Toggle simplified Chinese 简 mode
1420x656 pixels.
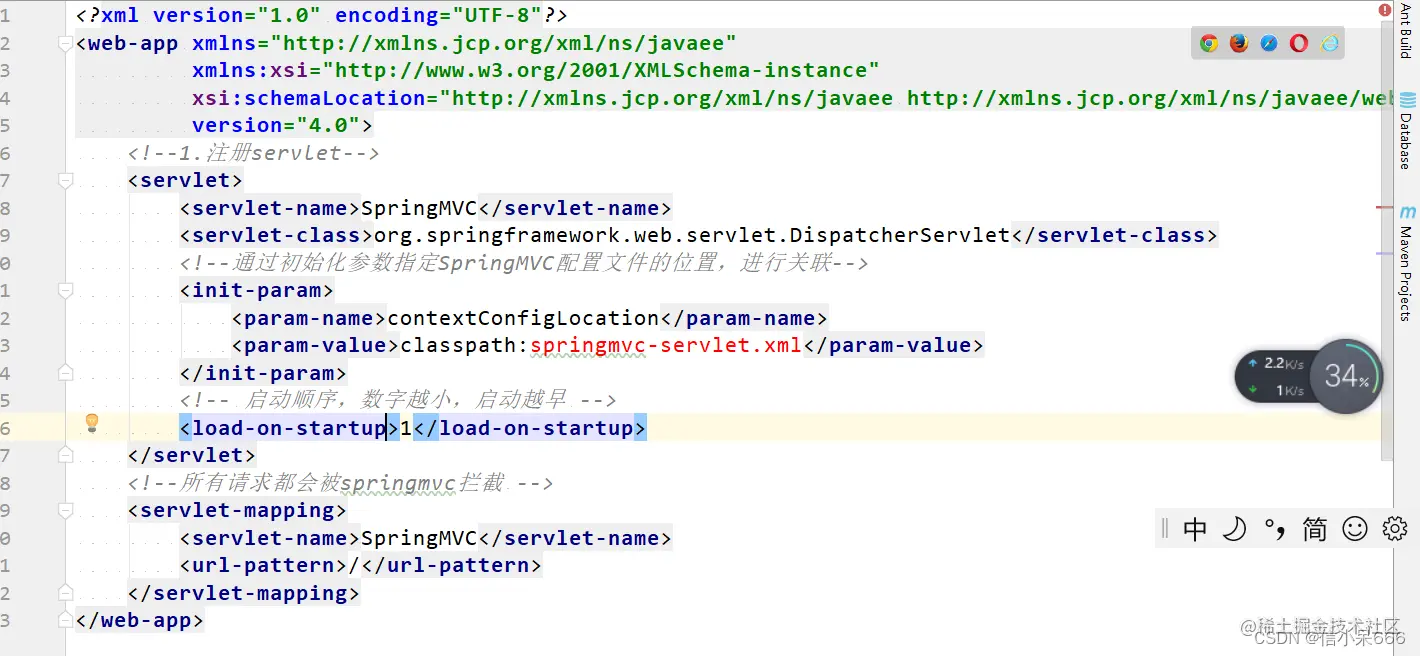point(1315,529)
